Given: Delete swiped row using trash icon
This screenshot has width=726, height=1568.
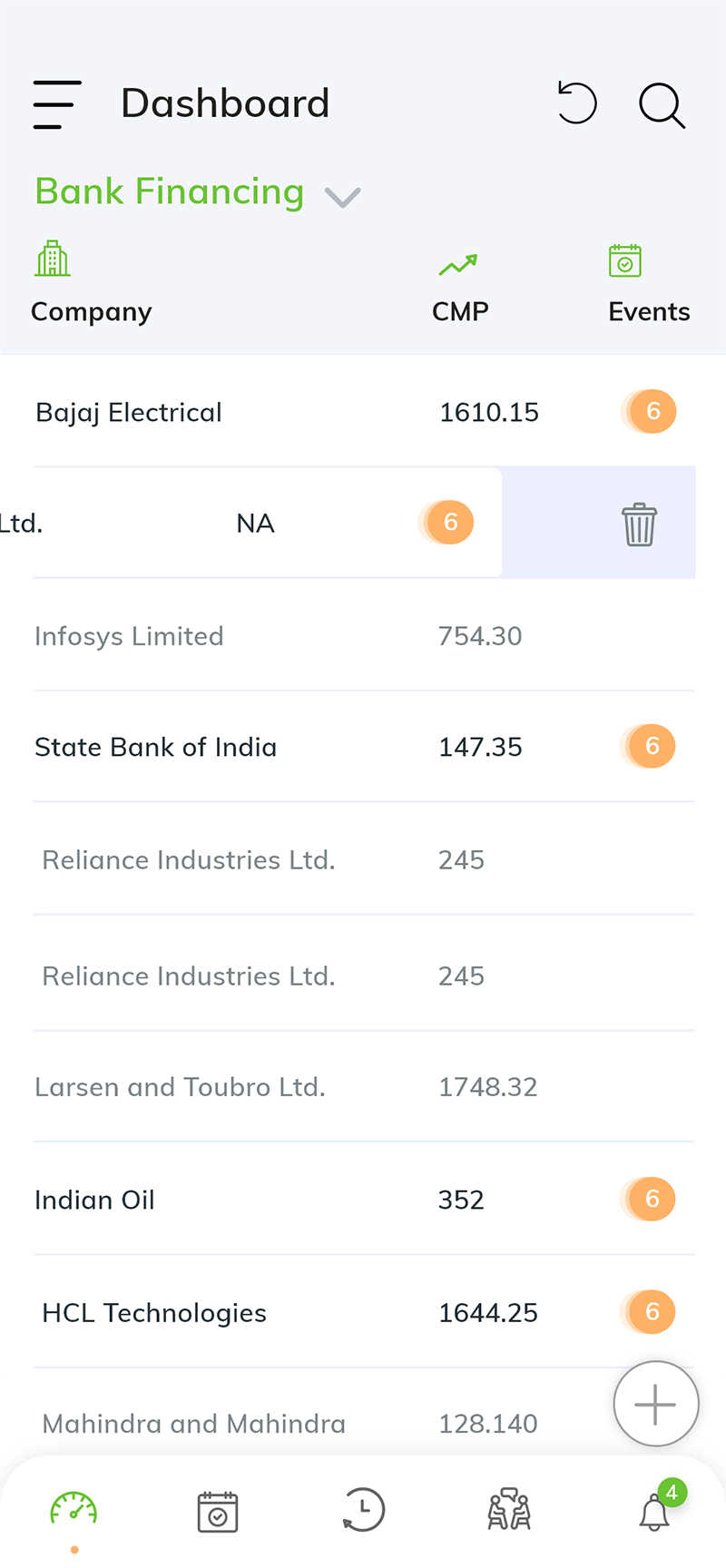Looking at the screenshot, I should (639, 524).
